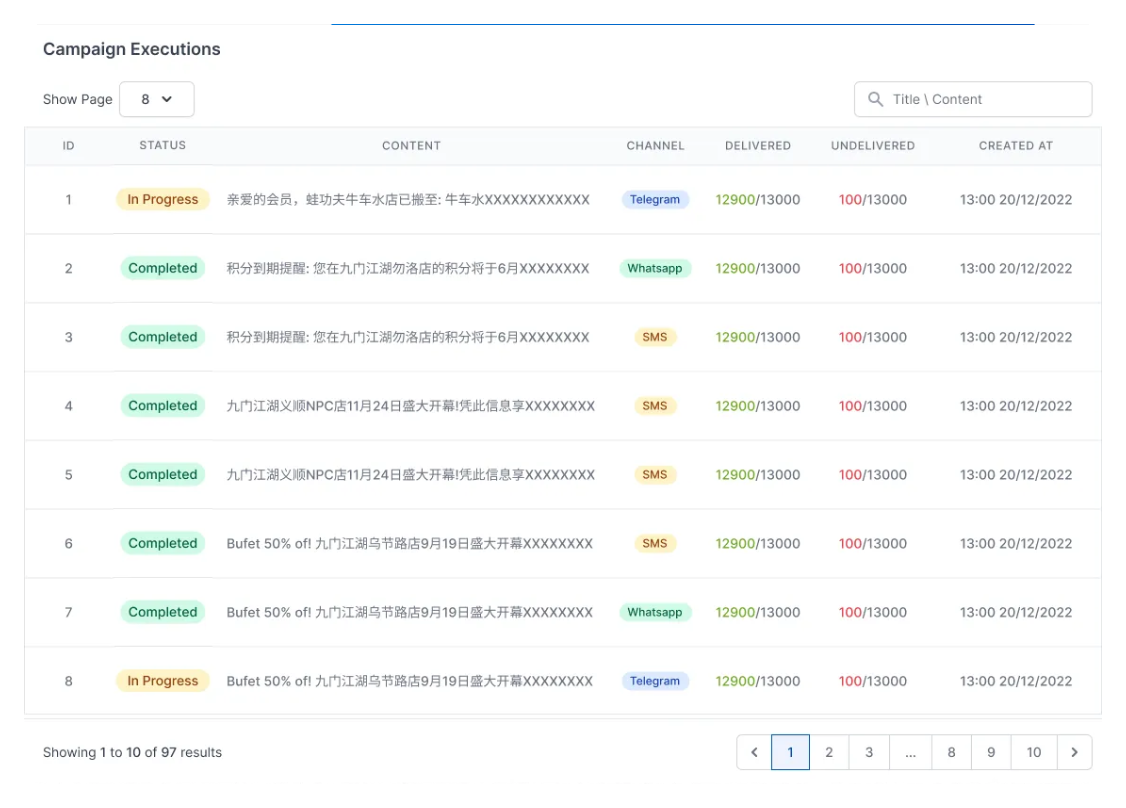Click the pagination ellipsis button
Screen dimensions: 1126x808
[x=911, y=752]
